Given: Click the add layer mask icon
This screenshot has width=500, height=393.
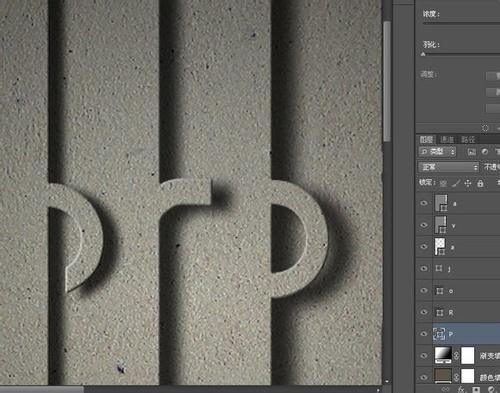Looking at the screenshot, I should tap(476, 389).
